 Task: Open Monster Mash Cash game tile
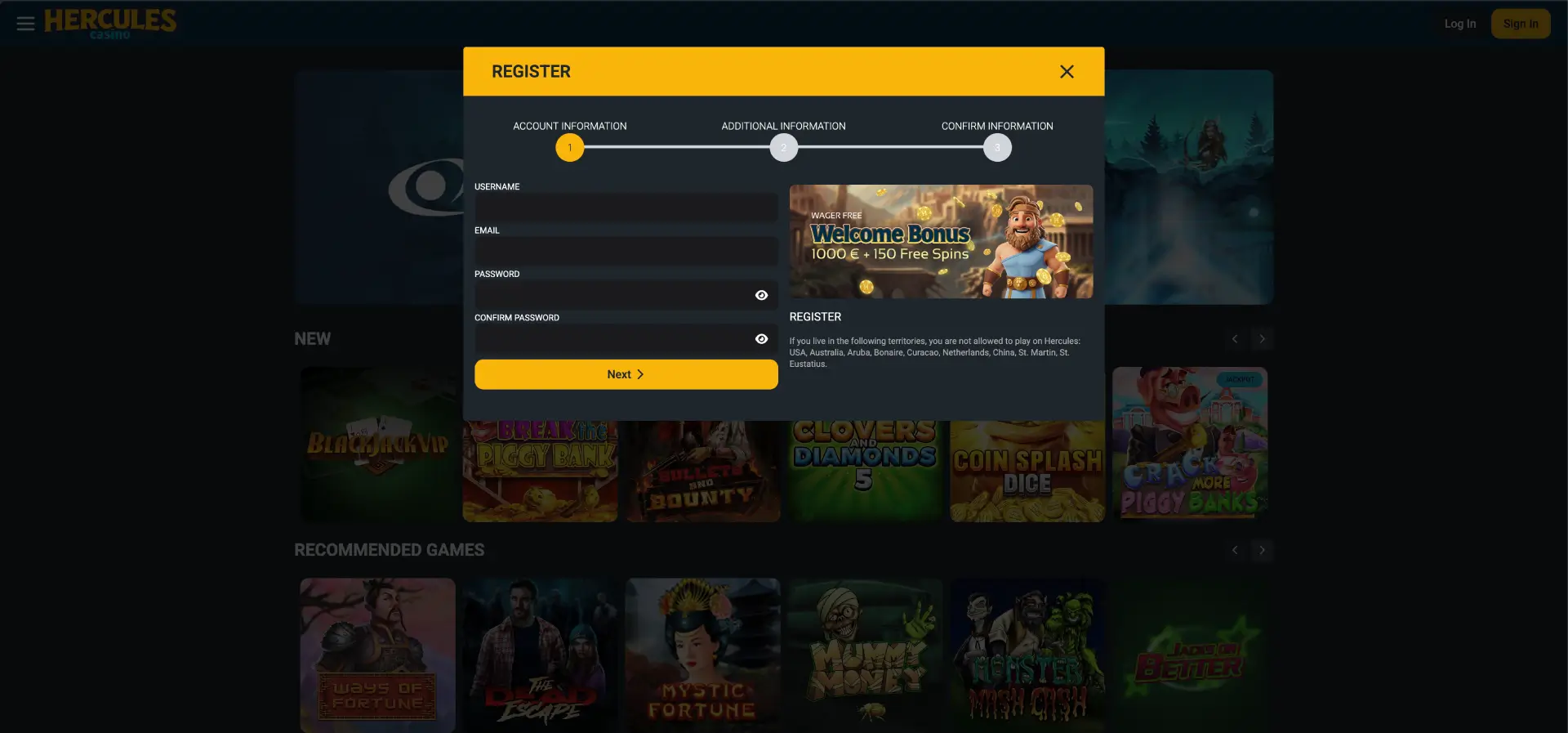tap(1027, 655)
